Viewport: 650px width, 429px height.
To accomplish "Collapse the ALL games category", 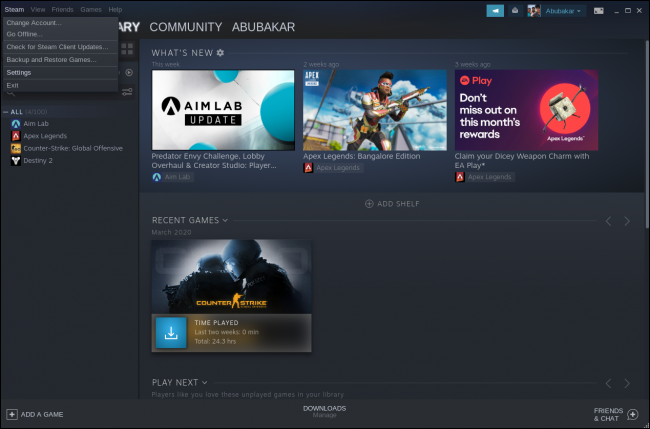I will click(6, 111).
